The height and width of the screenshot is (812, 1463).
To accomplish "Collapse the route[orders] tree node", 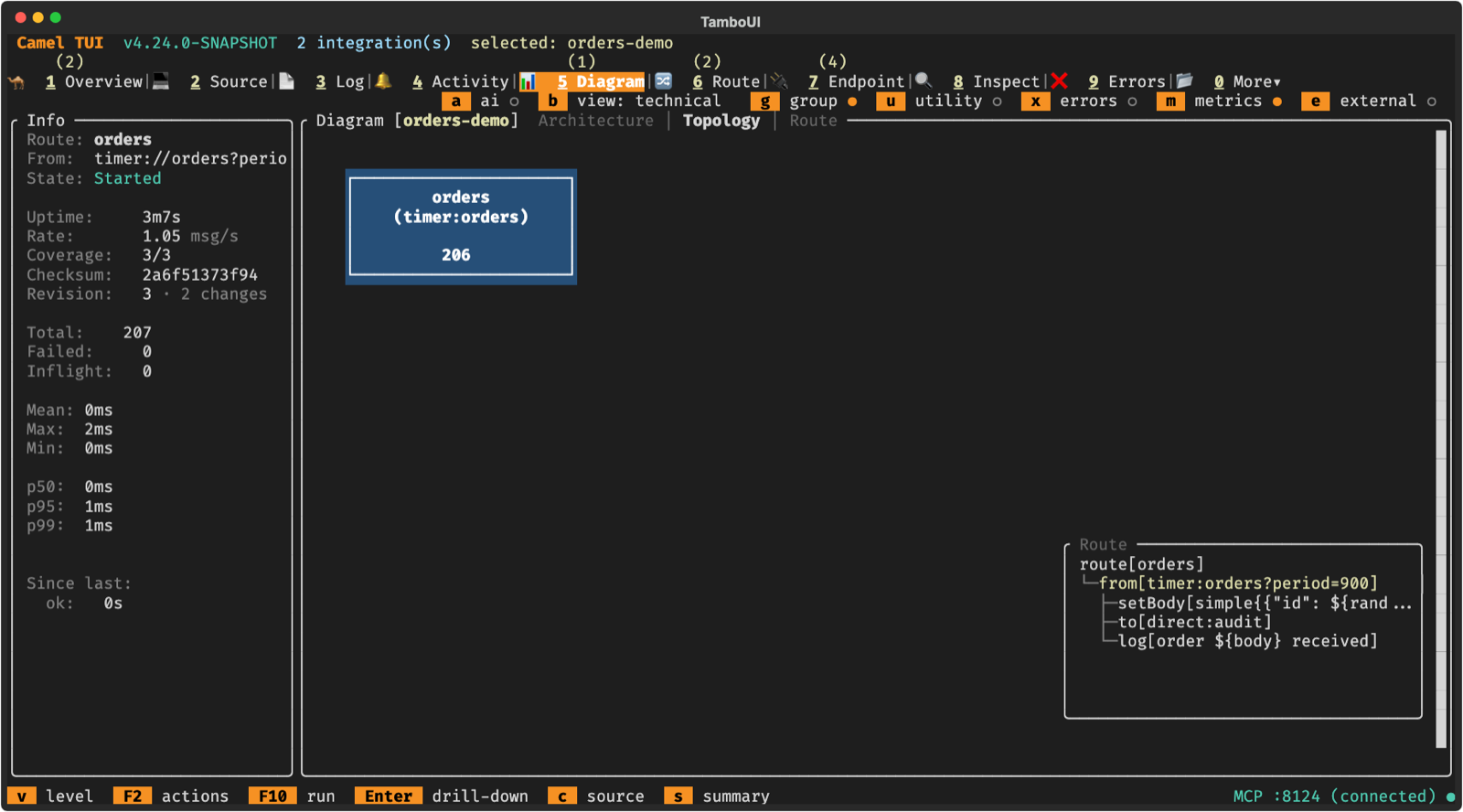I will (1141, 564).
